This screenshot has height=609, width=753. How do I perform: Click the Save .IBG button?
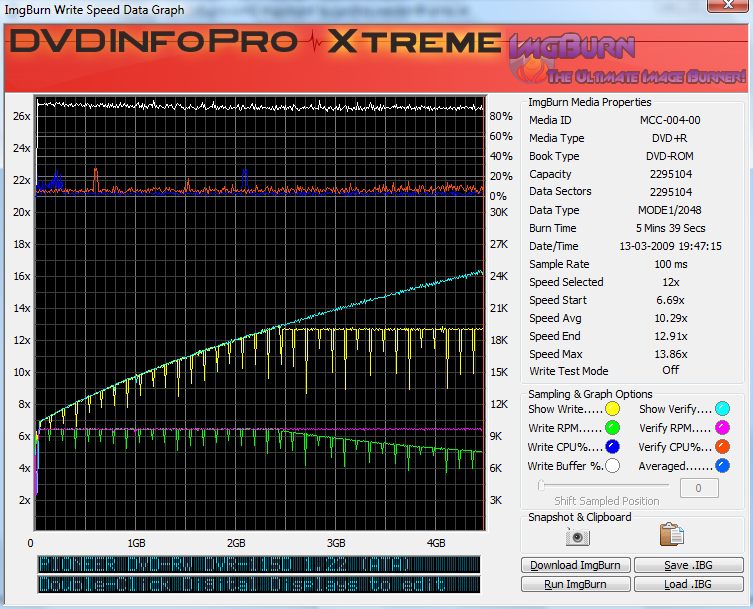click(x=689, y=565)
